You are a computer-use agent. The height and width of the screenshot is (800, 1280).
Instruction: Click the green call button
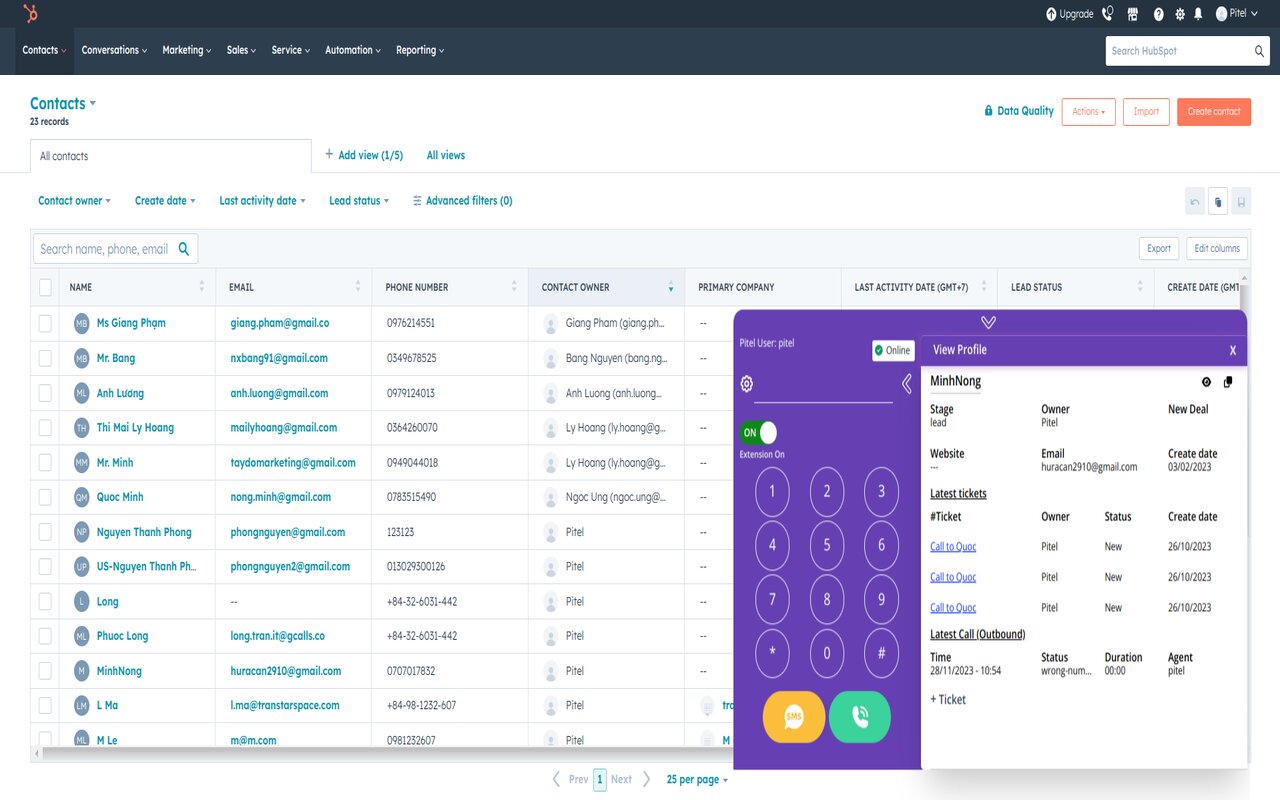[x=860, y=717]
